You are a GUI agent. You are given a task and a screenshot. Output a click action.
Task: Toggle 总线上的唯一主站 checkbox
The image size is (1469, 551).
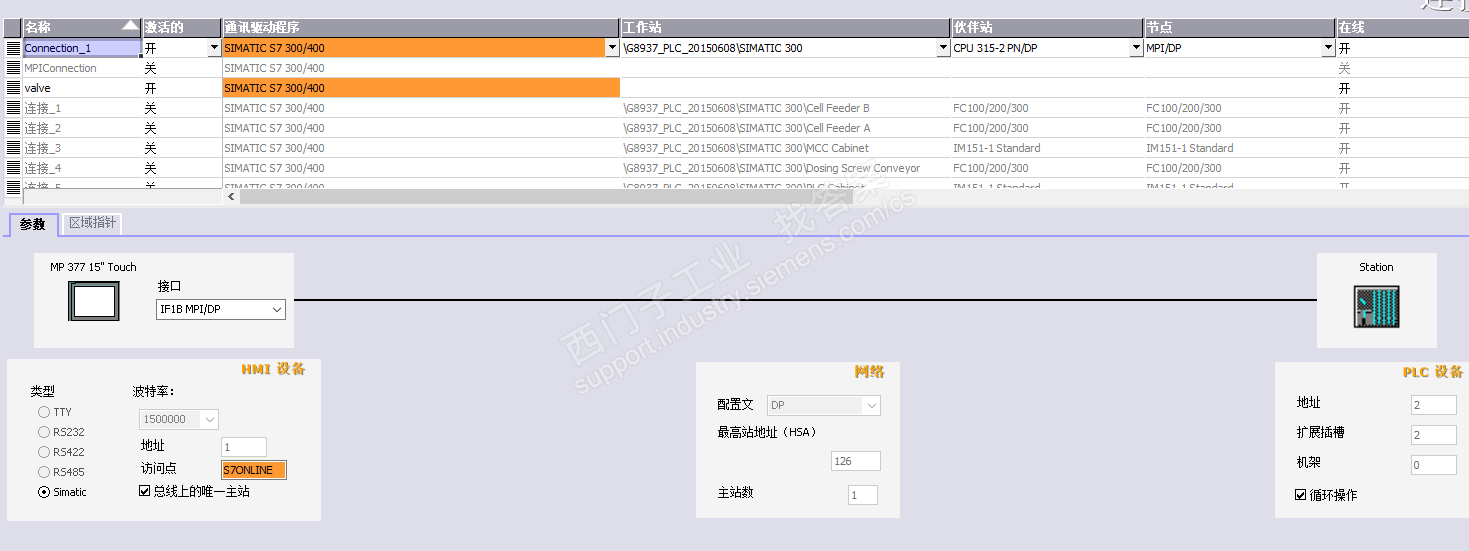(x=145, y=491)
